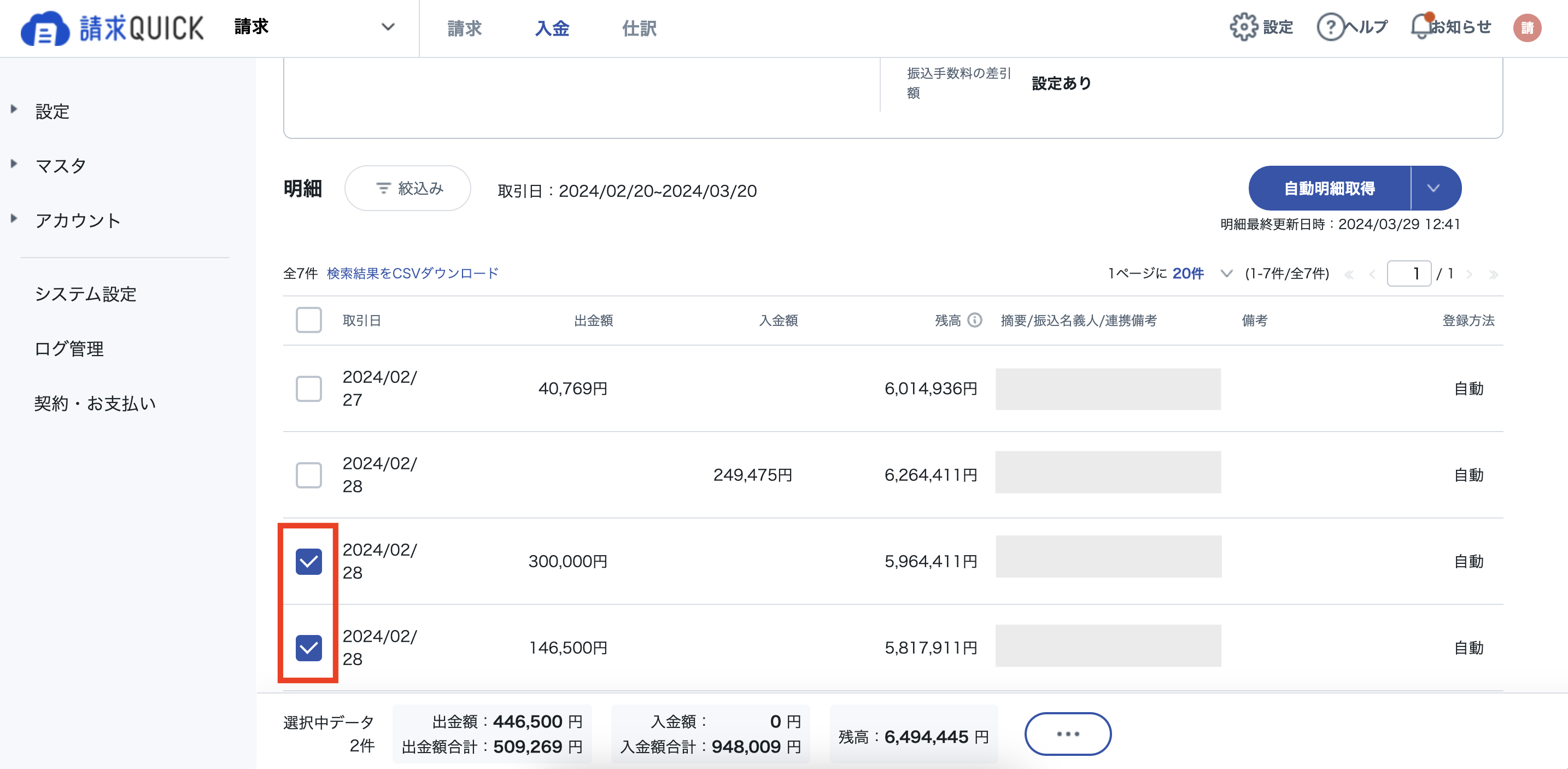Open items-per-page 20件 dropdown
Screen dimensions: 1568x769
click(x=1202, y=274)
